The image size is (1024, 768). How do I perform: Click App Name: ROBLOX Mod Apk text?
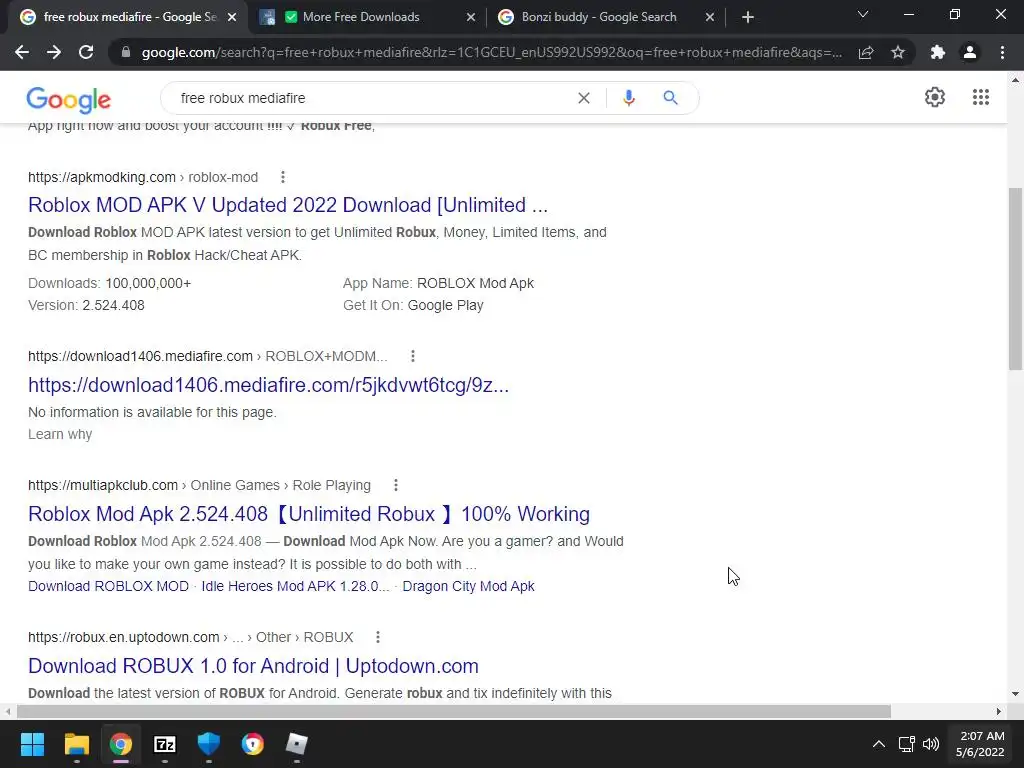pyautogui.click(x=438, y=283)
